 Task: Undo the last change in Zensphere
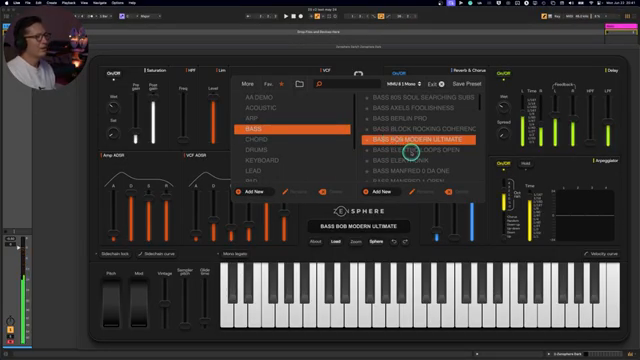(x=394, y=242)
